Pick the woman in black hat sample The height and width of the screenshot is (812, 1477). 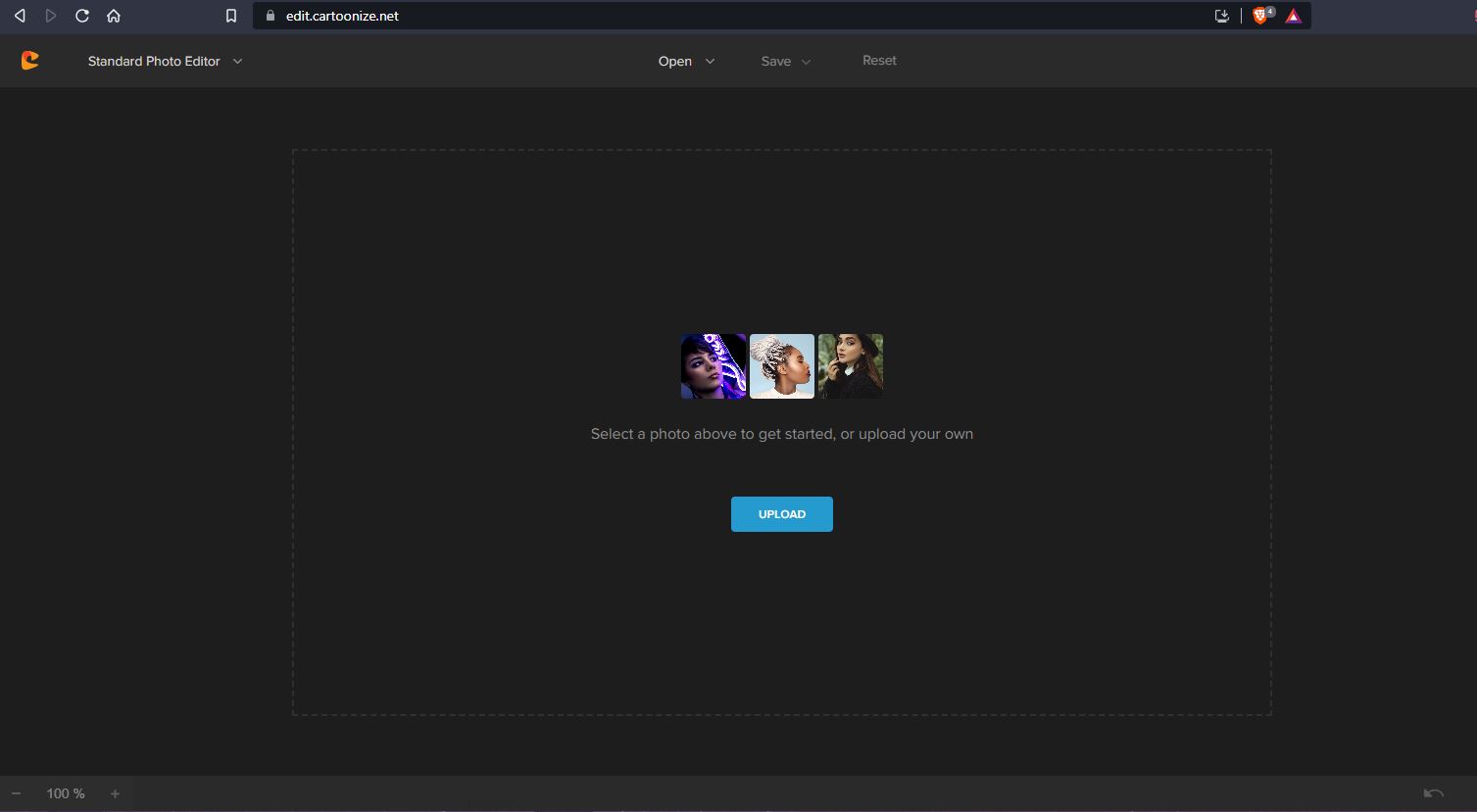click(x=850, y=366)
